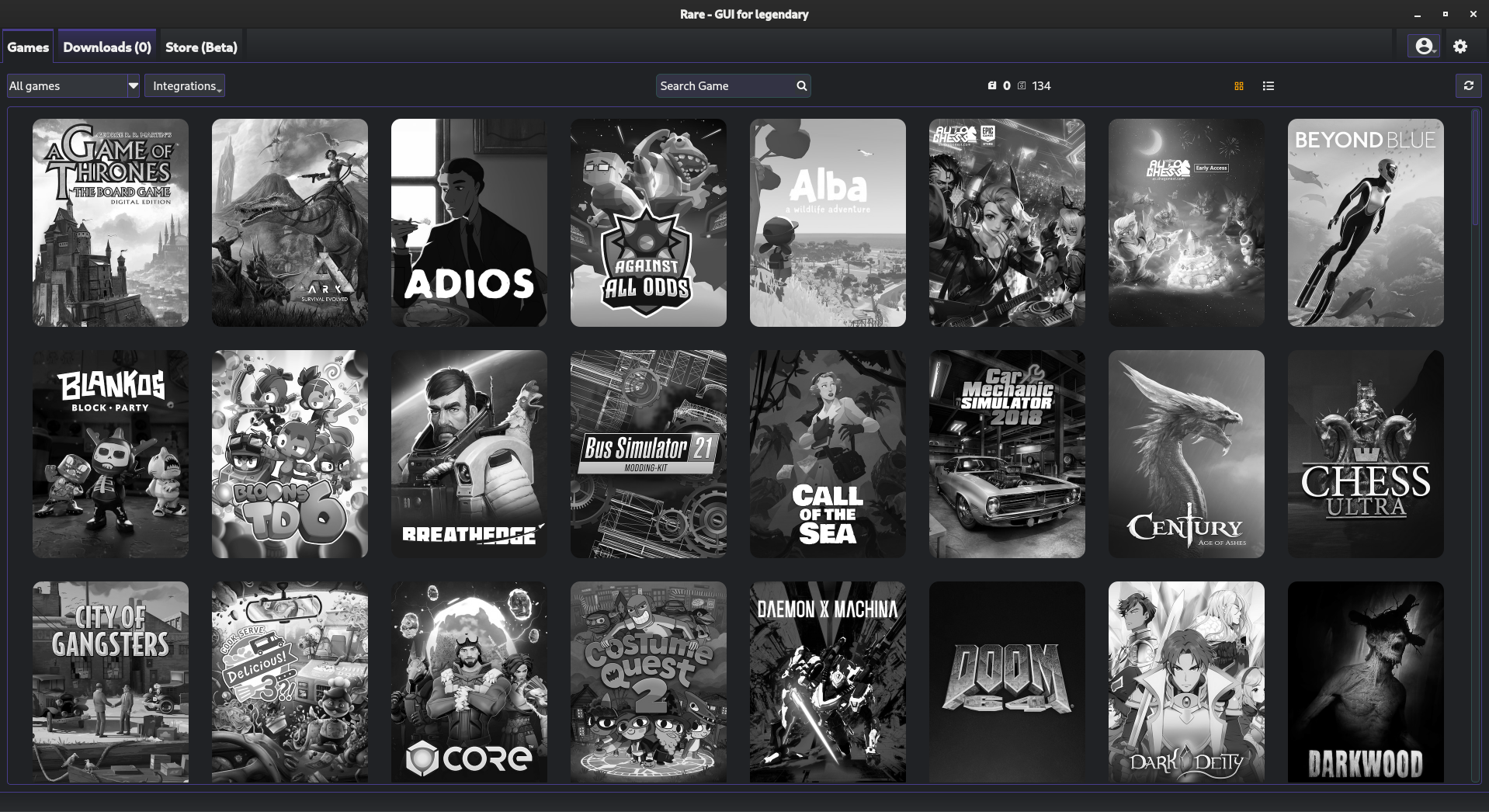The image size is (1489, 812).
Task: Click the refresh games list button
Action: 1469,85
